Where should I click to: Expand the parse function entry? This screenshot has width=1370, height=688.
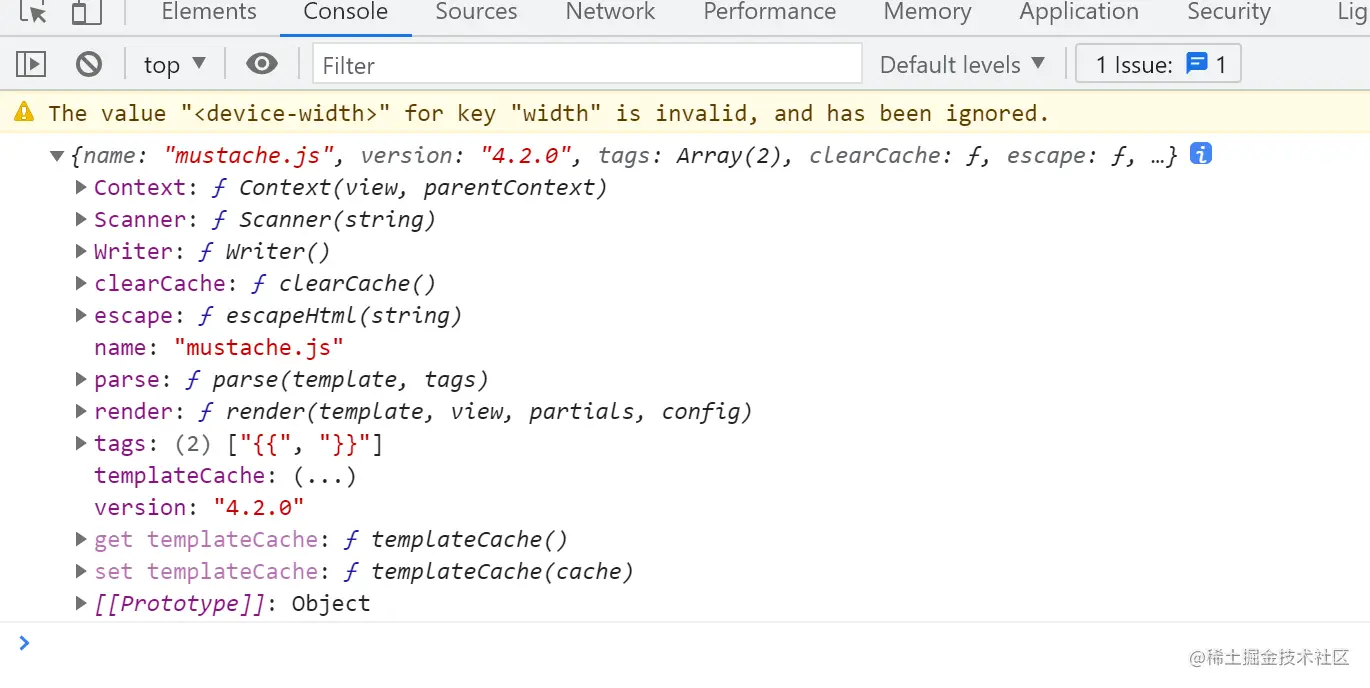82,379
